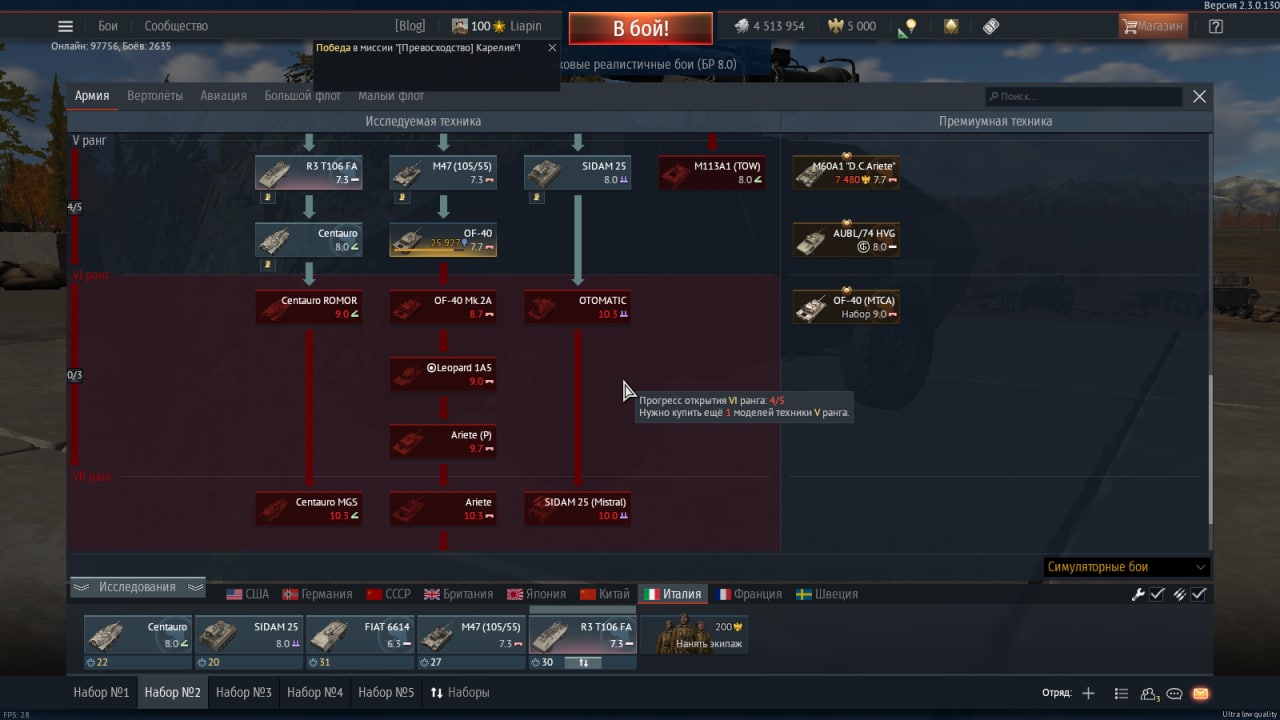Select Ariete (P) in research tree

point(443,441)
